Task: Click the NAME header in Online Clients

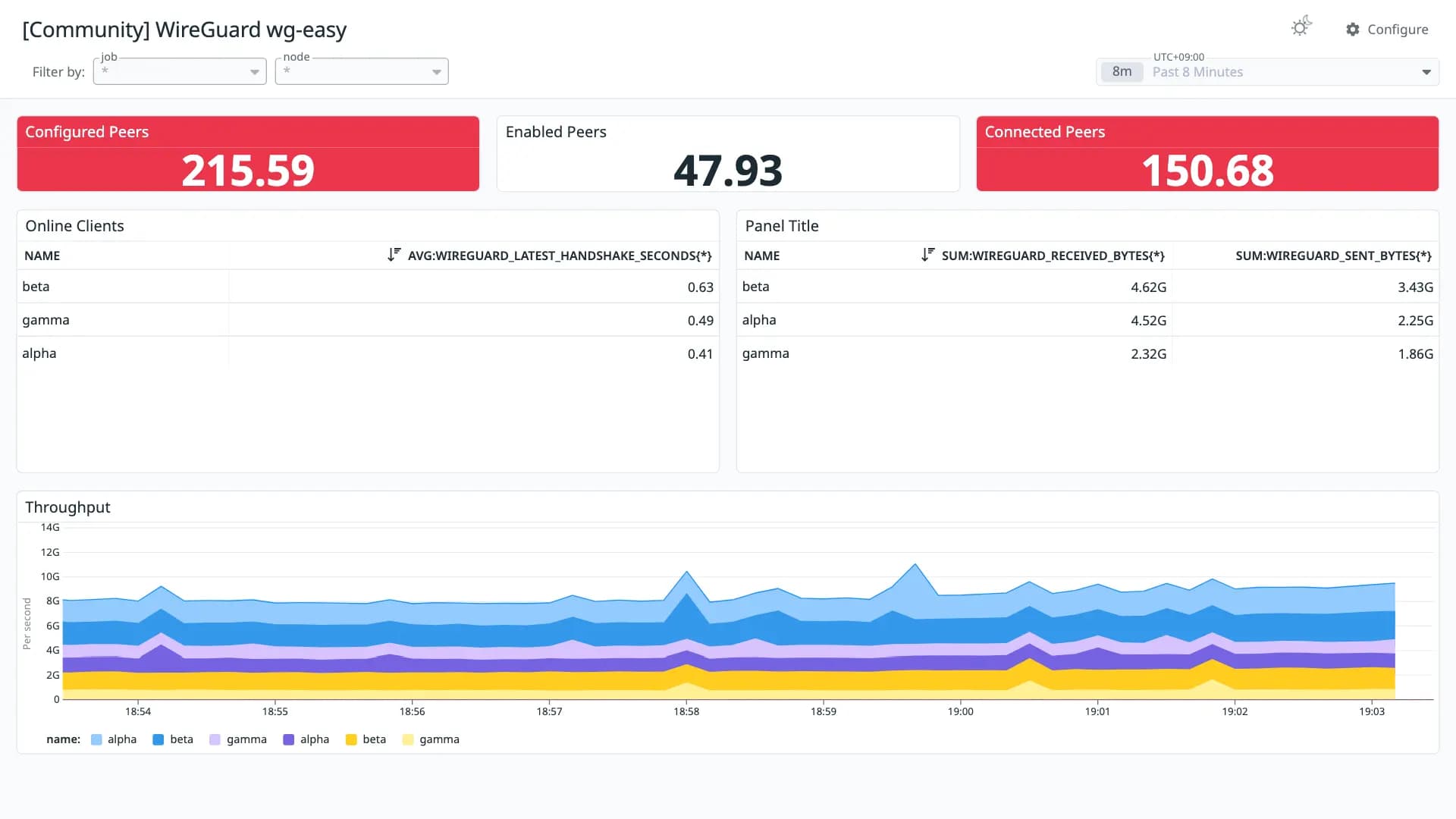Action: [42, 256]
